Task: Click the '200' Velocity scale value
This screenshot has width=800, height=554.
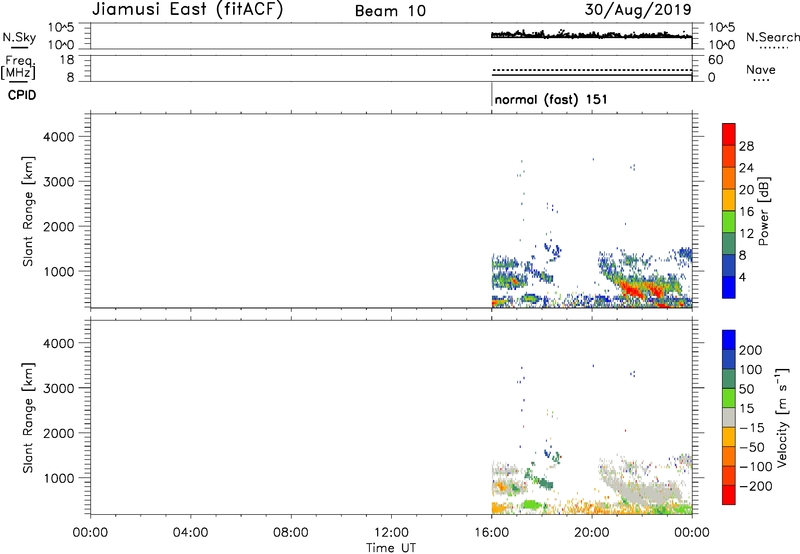Action: (x=751, y=350)
